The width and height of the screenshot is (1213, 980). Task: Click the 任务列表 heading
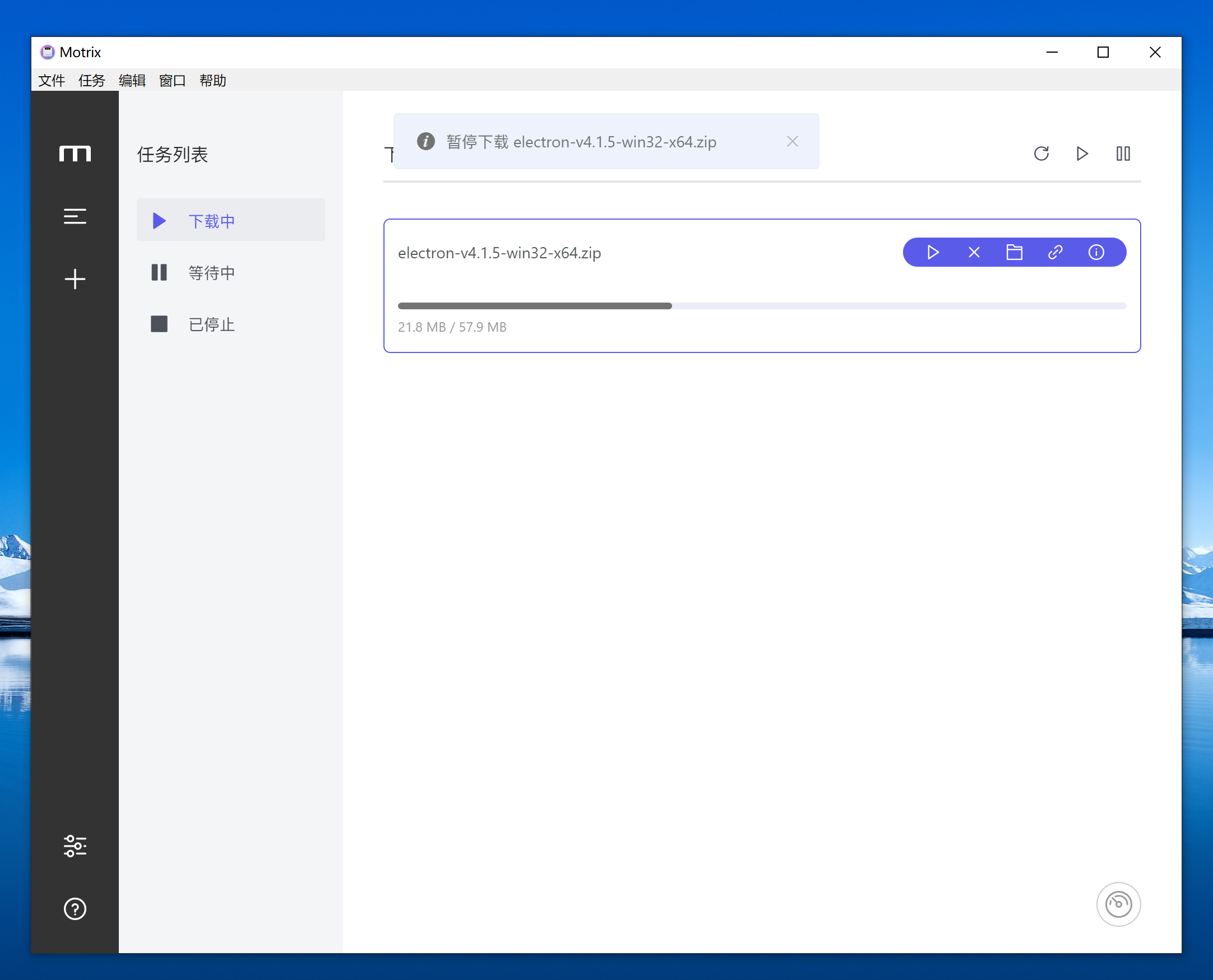pyautogui.click(x=172, y=154)
